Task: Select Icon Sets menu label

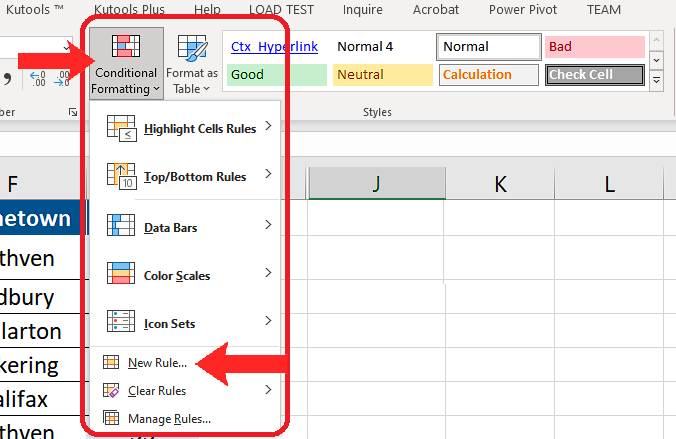Action: (169, 323)
